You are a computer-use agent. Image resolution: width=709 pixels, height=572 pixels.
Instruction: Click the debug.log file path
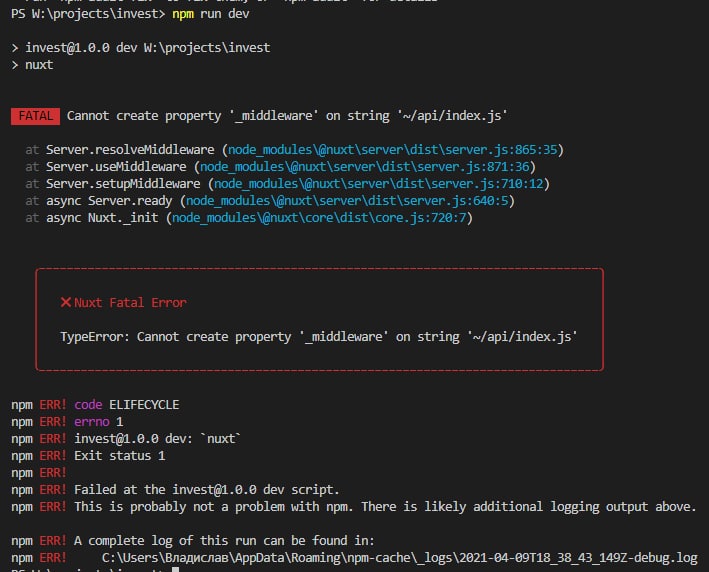point(400,558)
